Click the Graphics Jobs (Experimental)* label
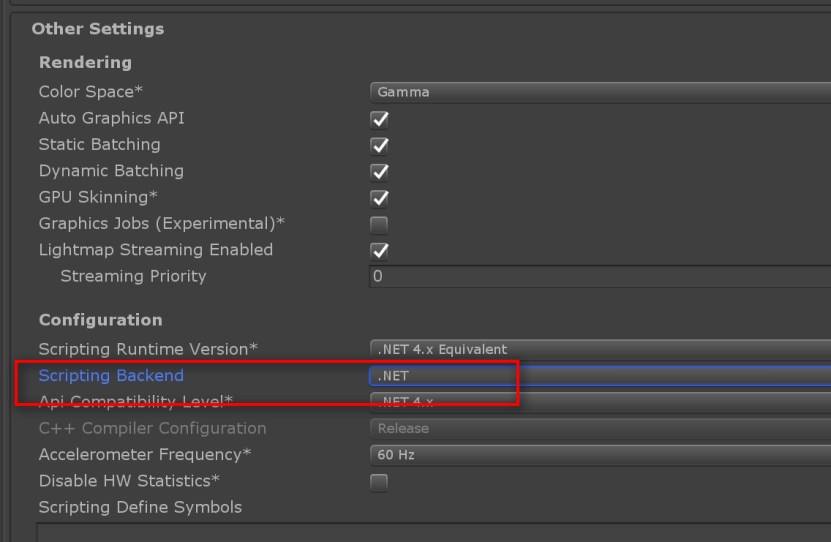 [x=162, y=224]
